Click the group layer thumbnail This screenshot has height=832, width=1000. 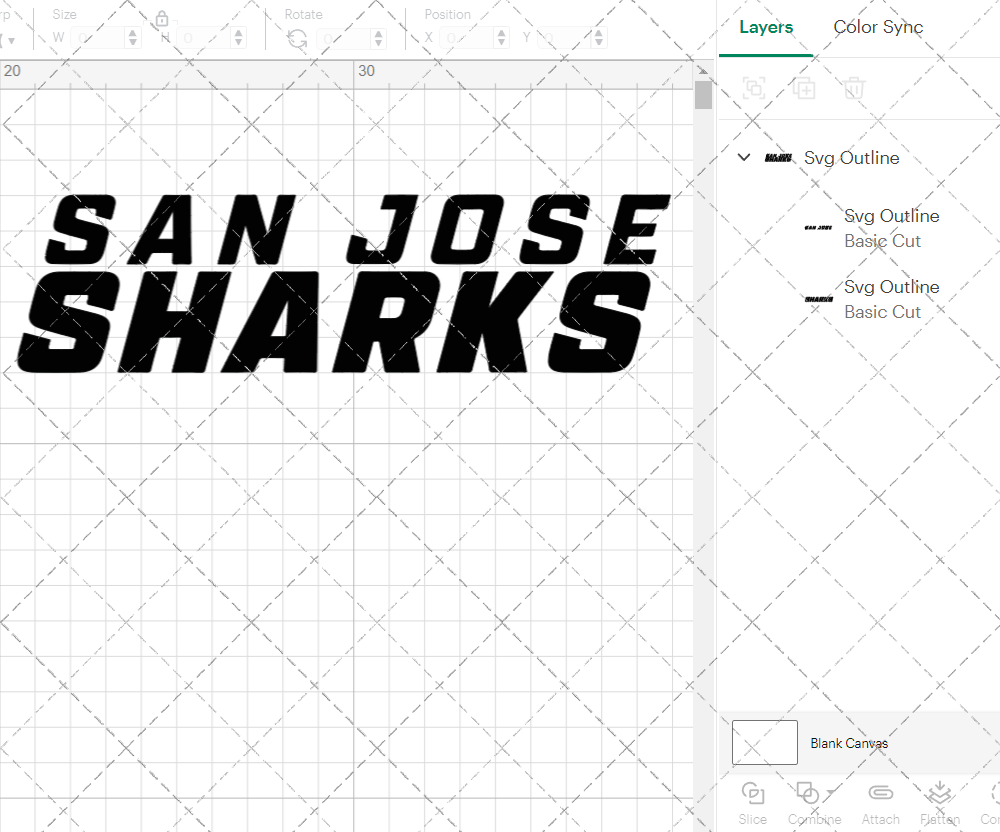tap(778, 157)
